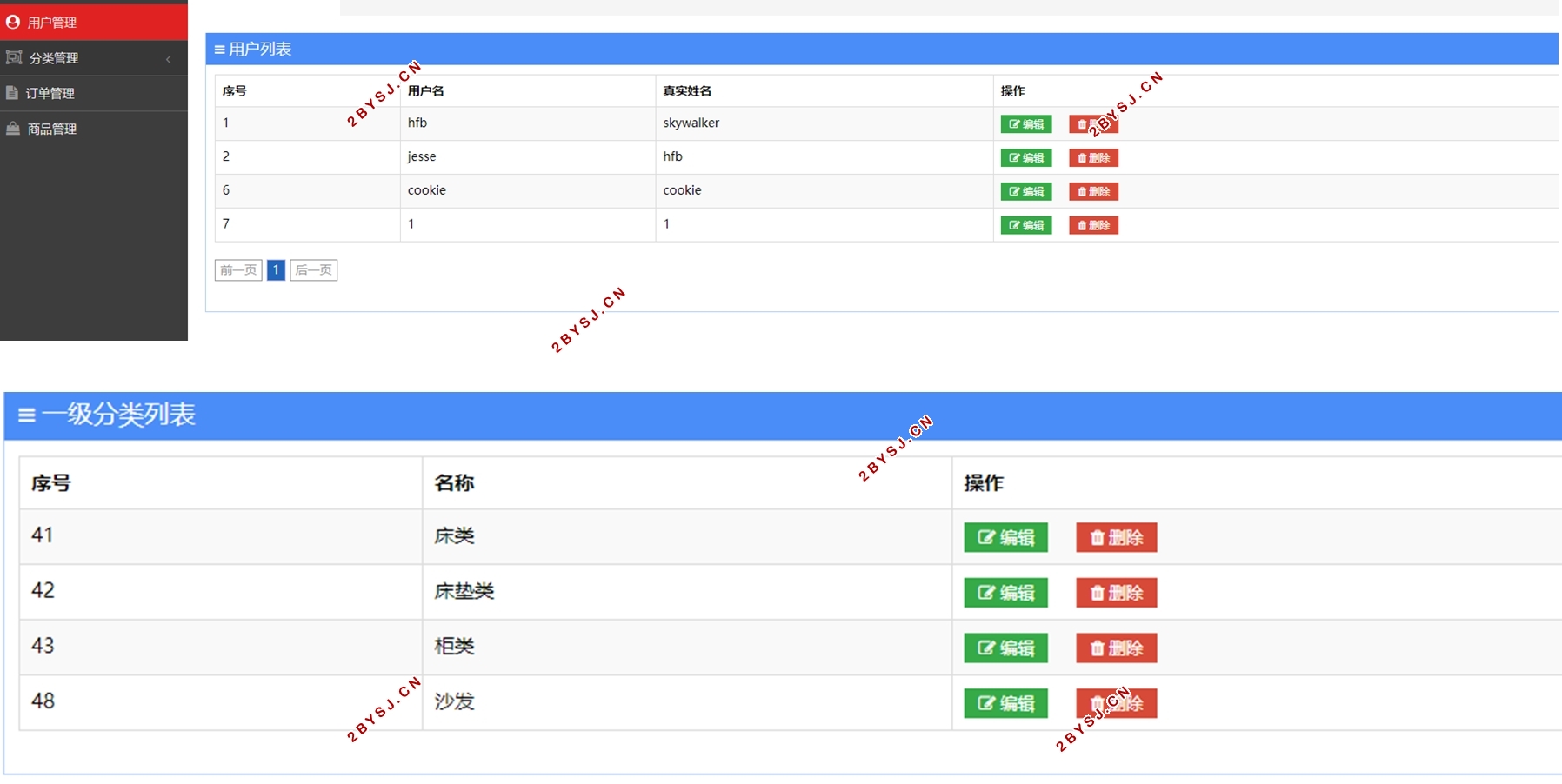1562x784 pixels.
Task: Open the 订单管理 menu item
Action: pos(50,93)
